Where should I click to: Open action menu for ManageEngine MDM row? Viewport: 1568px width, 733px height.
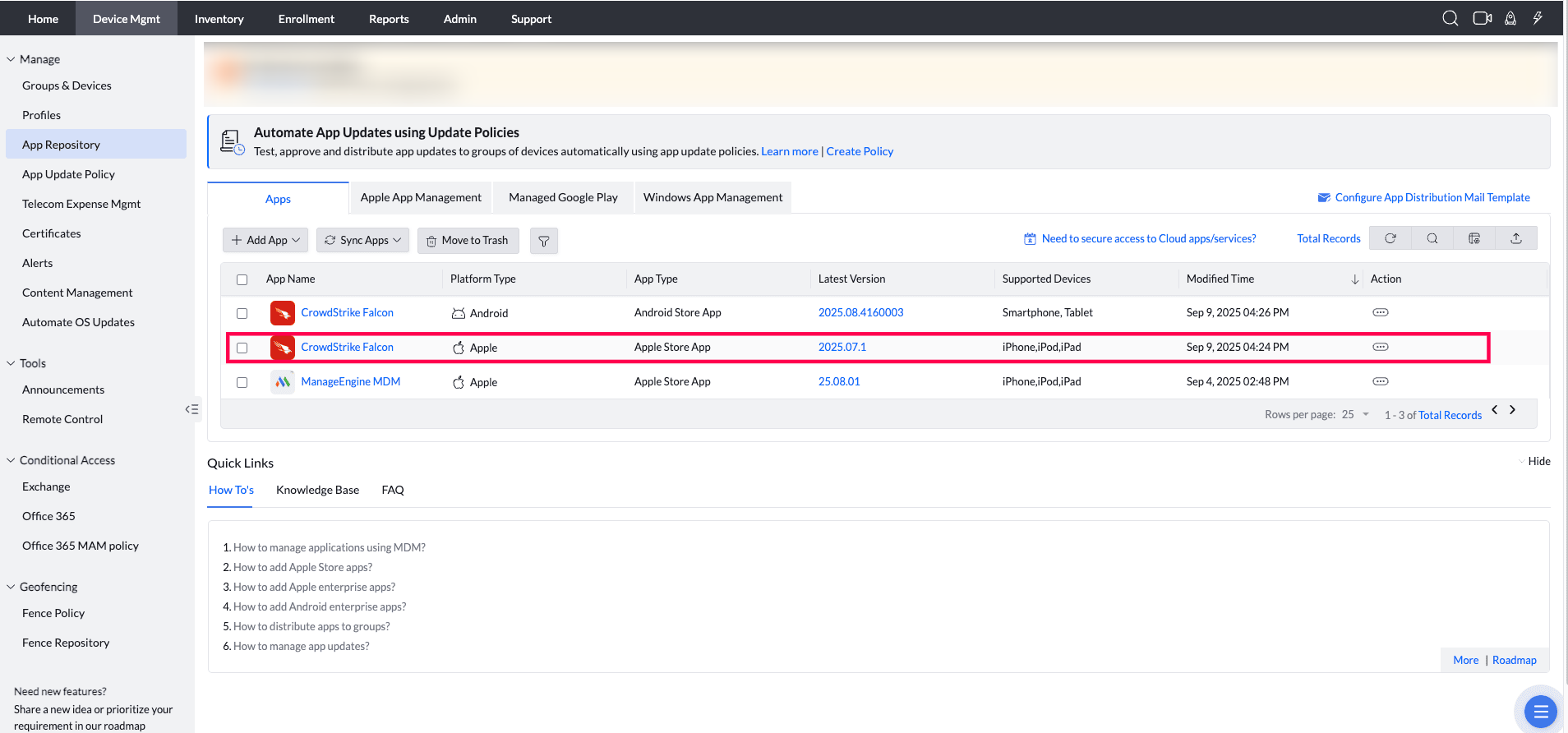[1381, 381]
